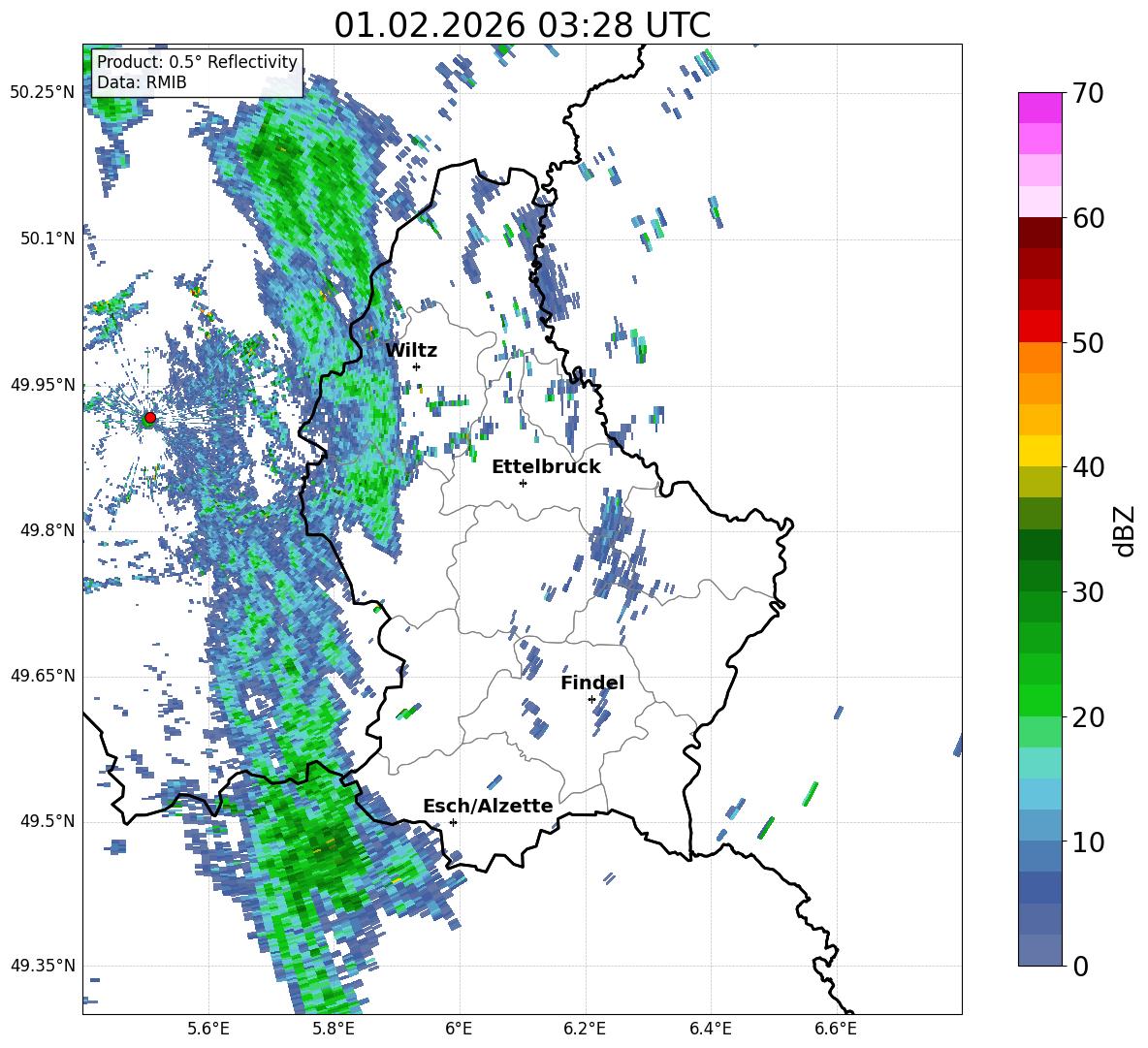Click the dBZ colorbar axis label
The image size is (1148, 1048).
pos(1126,530)
